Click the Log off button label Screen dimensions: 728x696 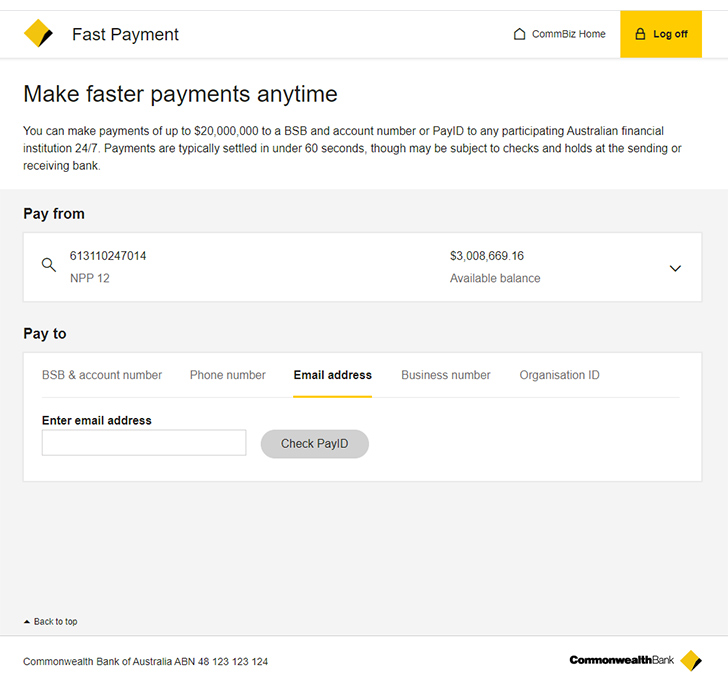(x=670, y=34)
